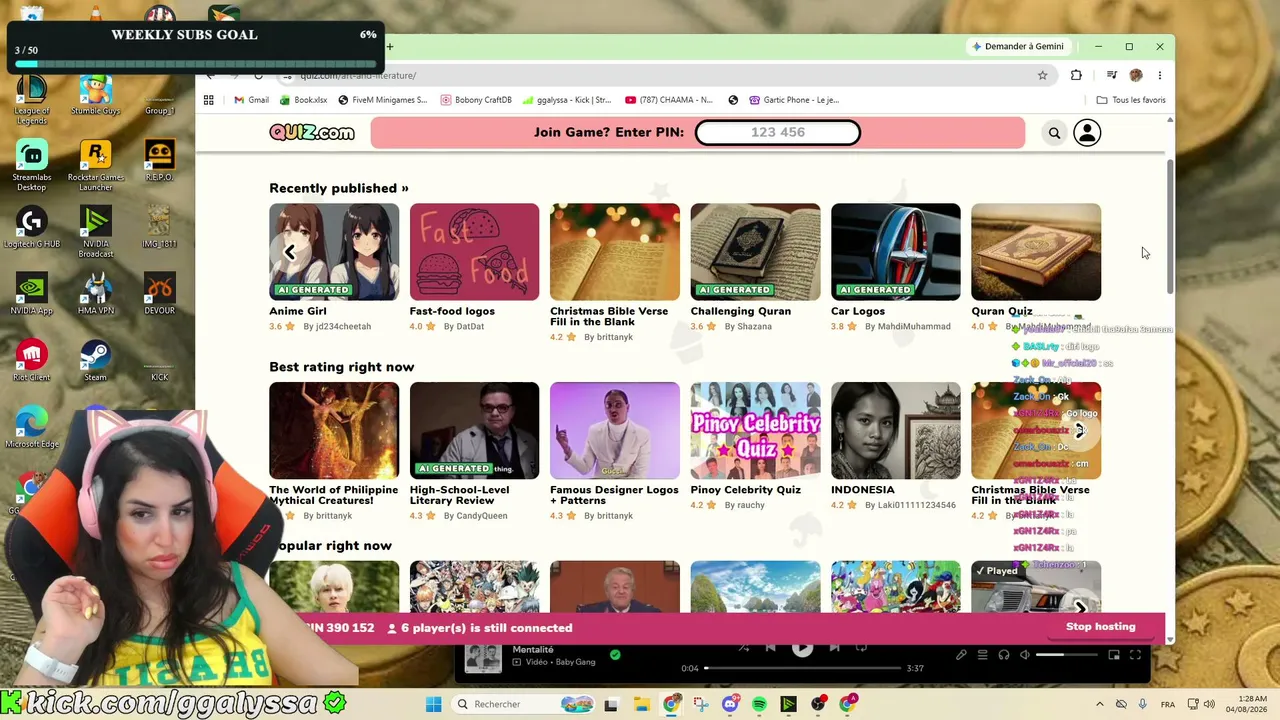Open the Gmail bookmark
Image resolution: width=1280 pixels, height=720 pixels.
pyautogui.click(x=251, y=100)
